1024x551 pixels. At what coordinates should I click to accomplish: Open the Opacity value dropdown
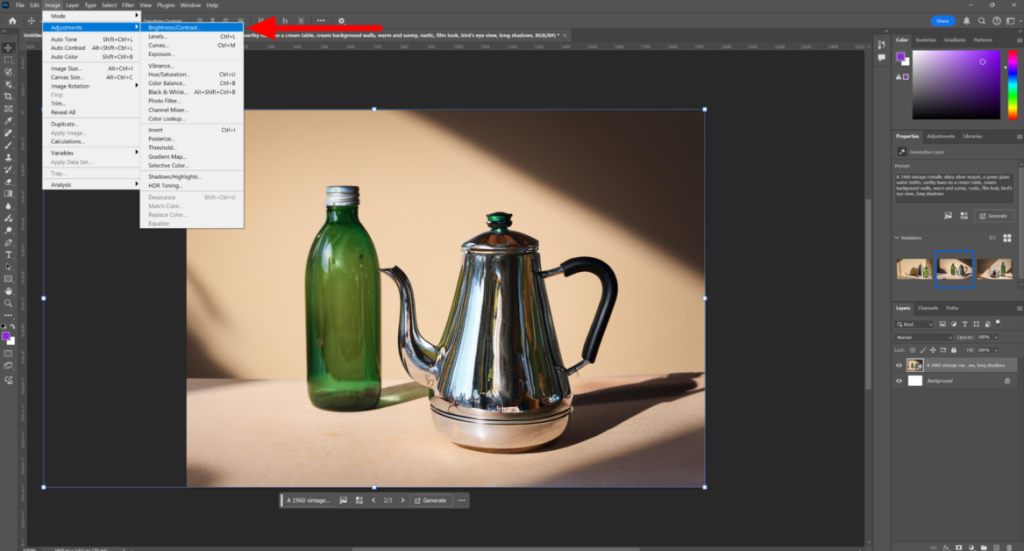tap(997, 338)
